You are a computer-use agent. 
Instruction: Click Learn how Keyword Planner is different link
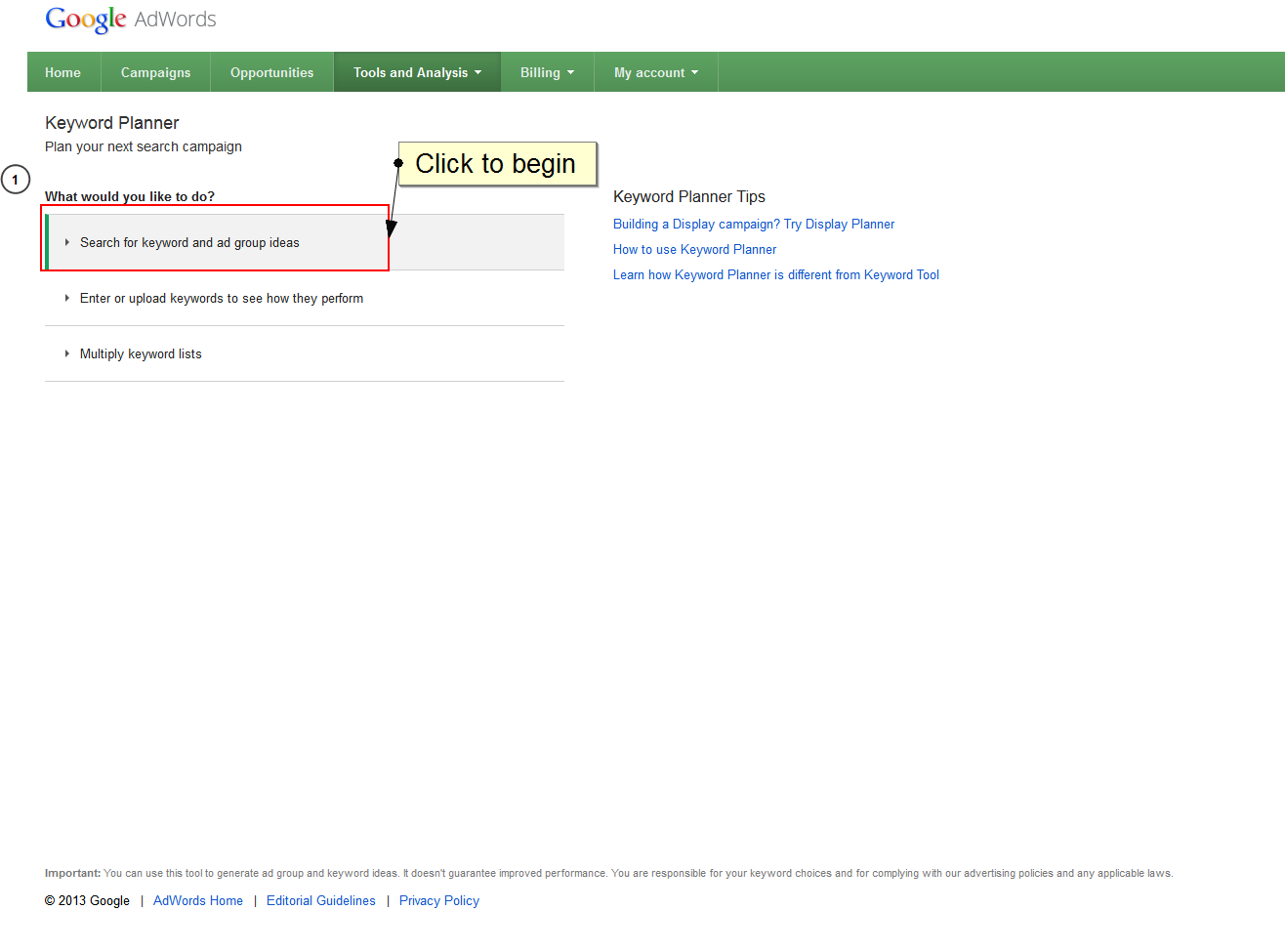point(775,275)
